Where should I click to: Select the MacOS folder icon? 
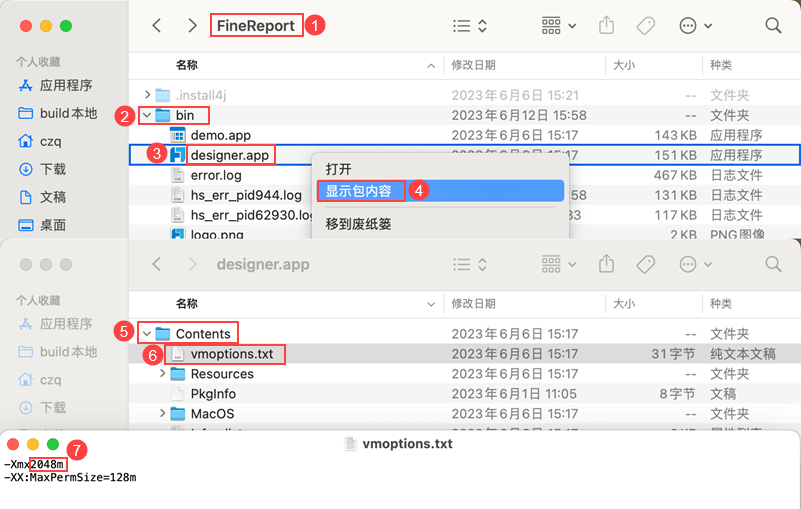[x=177, y=413]
